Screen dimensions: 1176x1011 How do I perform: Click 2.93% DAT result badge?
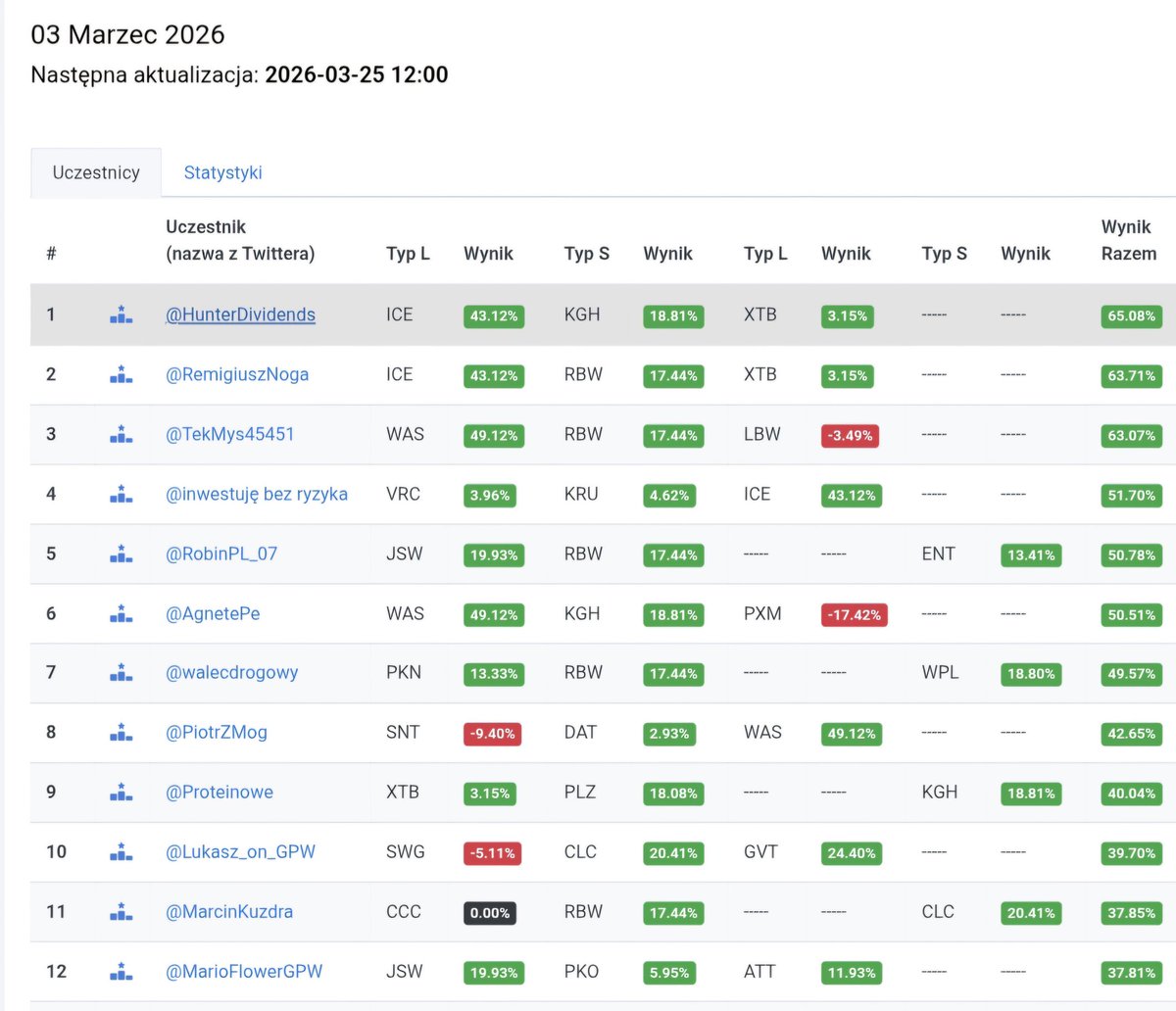tap(670, 733)
